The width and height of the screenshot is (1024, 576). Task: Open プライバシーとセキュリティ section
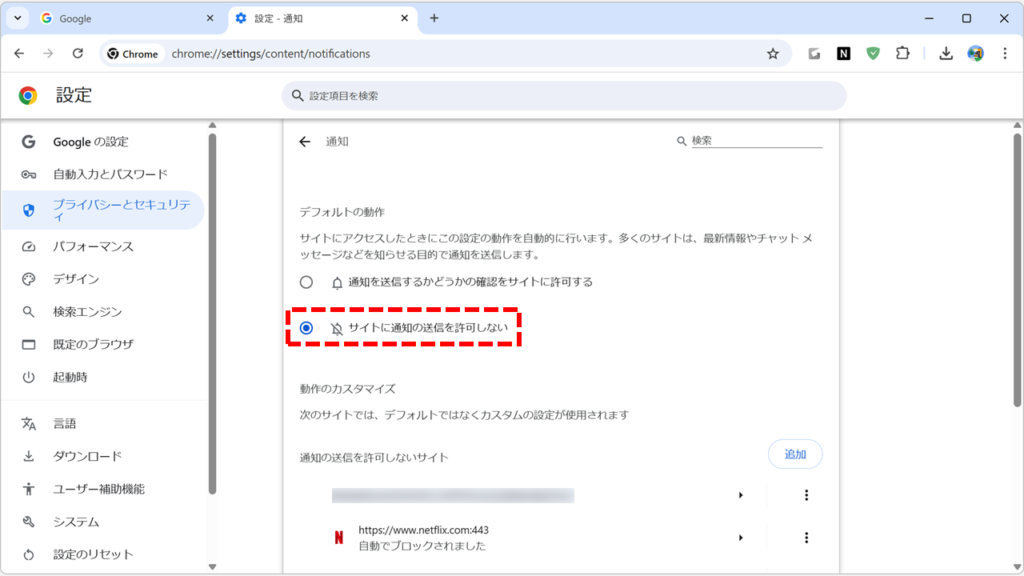click(x=103, y=210)
